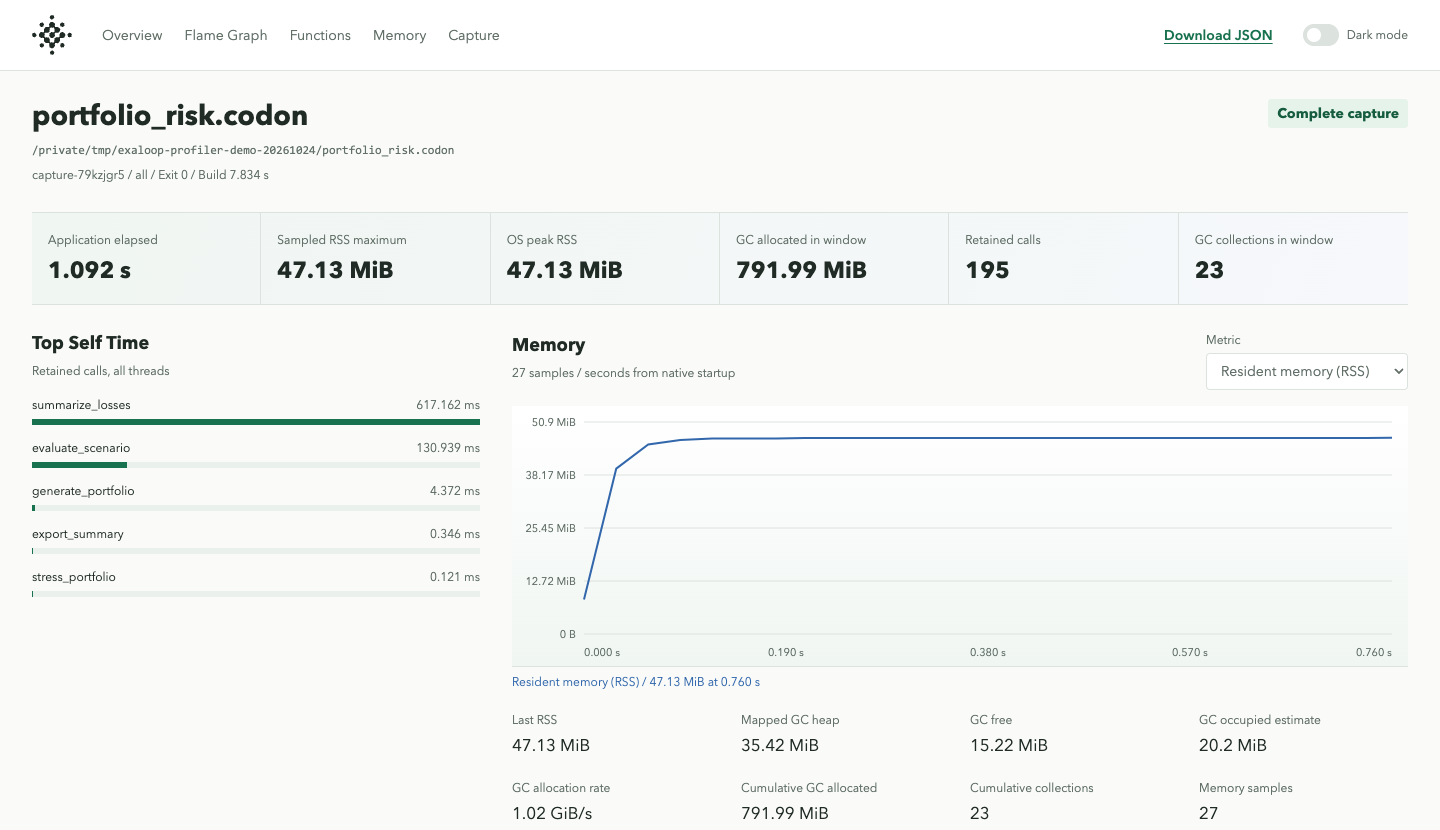Click the 50.9 MiB axis label
1440x830 pixels.
coord(554,422)
